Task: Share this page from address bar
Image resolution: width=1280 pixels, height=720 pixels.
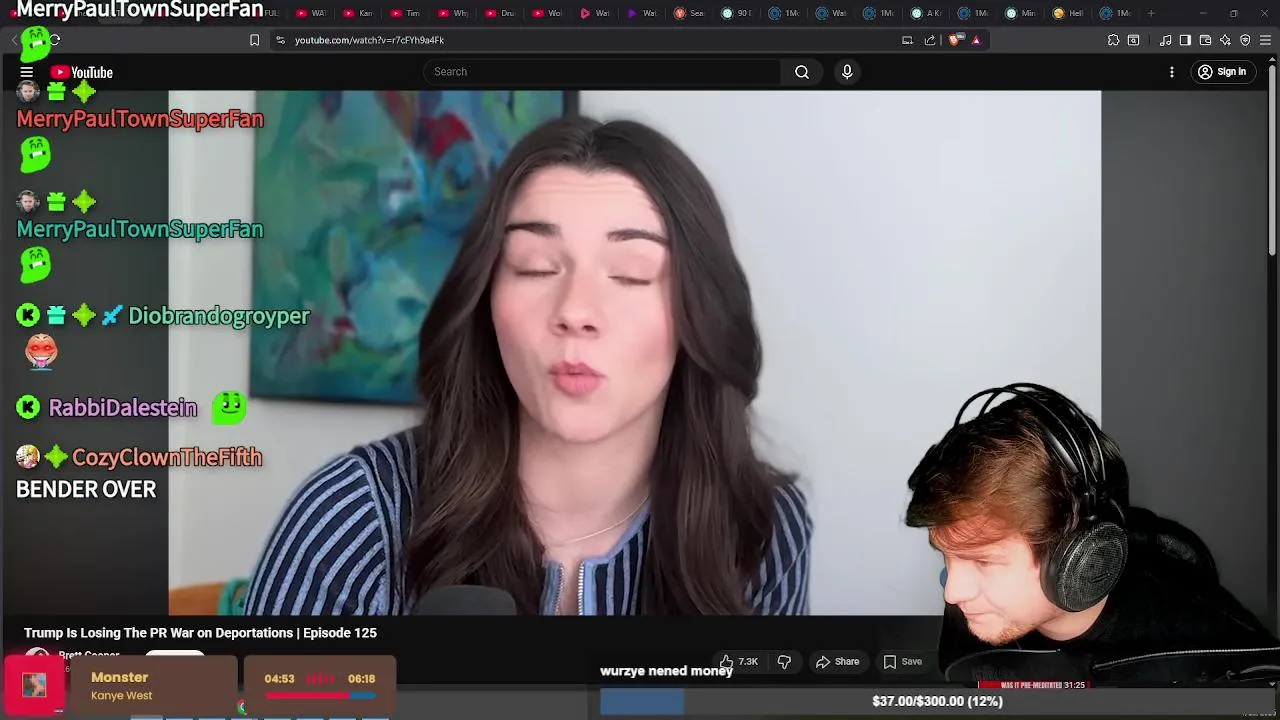Action: tap(930, 40)
